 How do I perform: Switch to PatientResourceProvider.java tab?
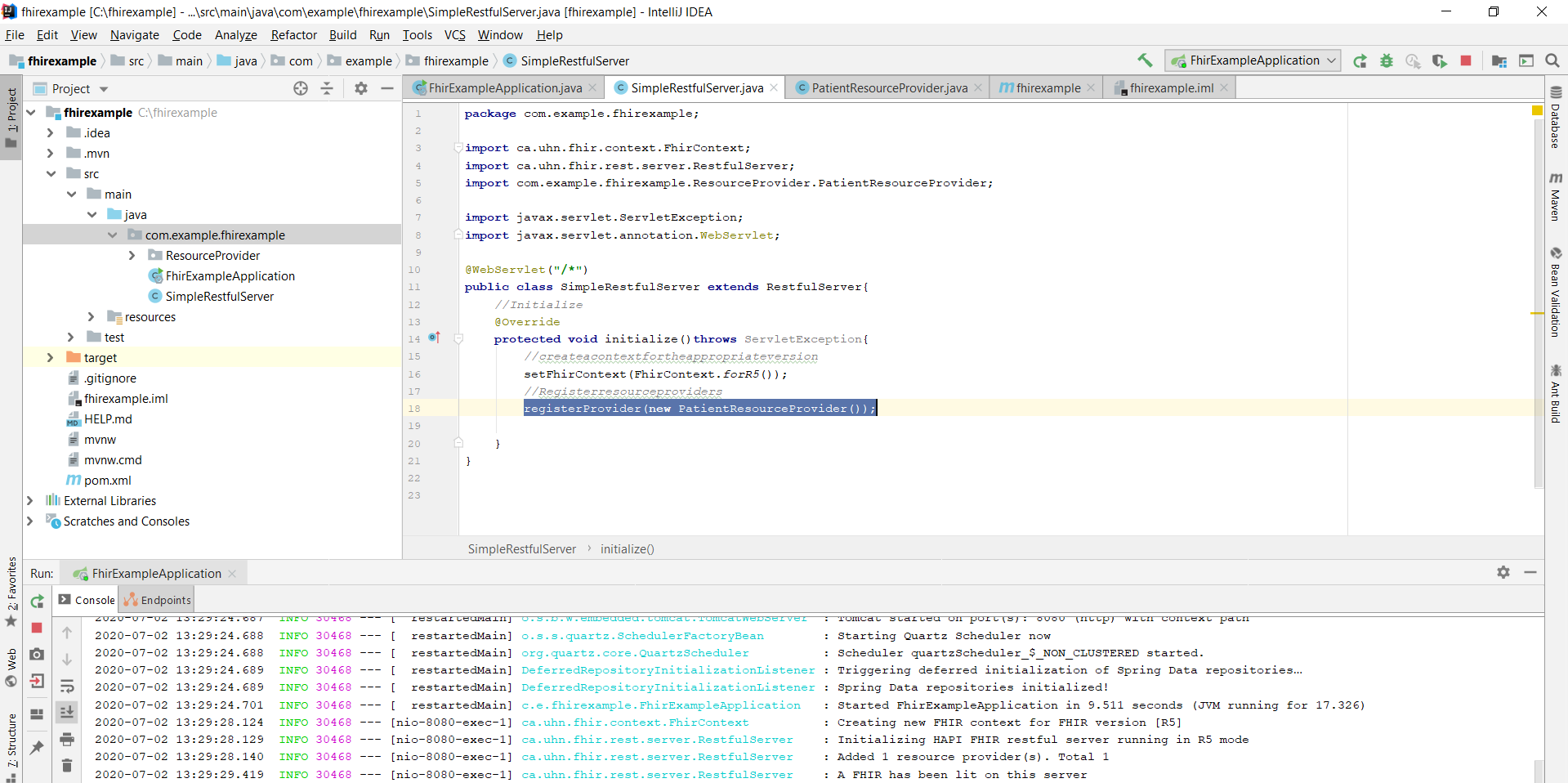pyautogui.click(x=889, y=87)
